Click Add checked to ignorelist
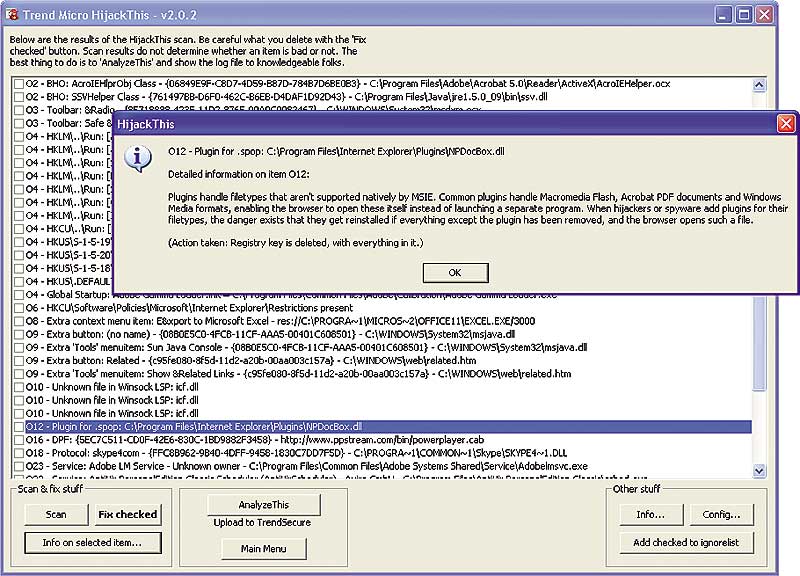Image resolution: width=800 pixels, height=576 pixels. [686, 543]
